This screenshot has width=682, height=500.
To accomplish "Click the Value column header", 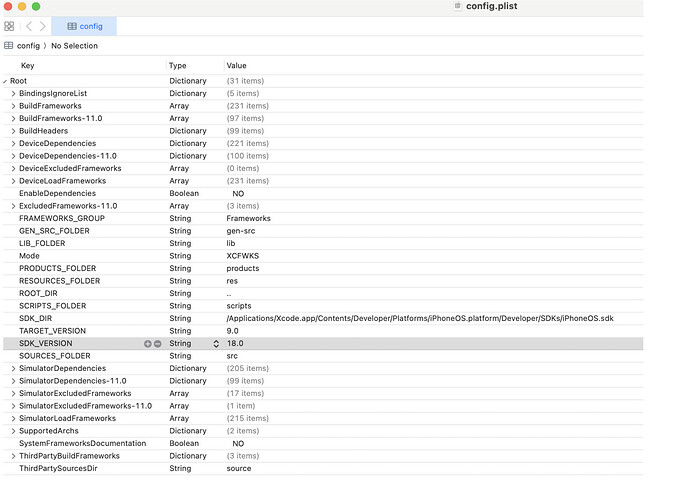I will coord(237,66).
